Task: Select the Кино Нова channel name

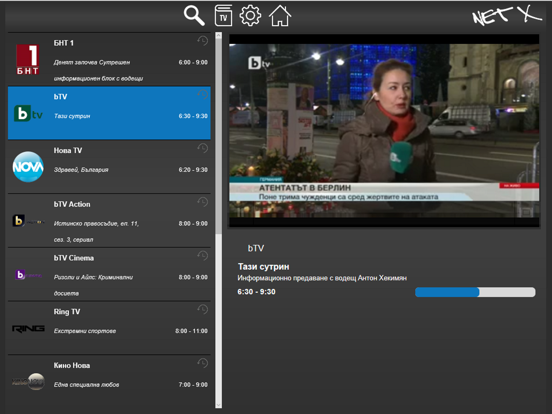Action: tap(72, 365)
